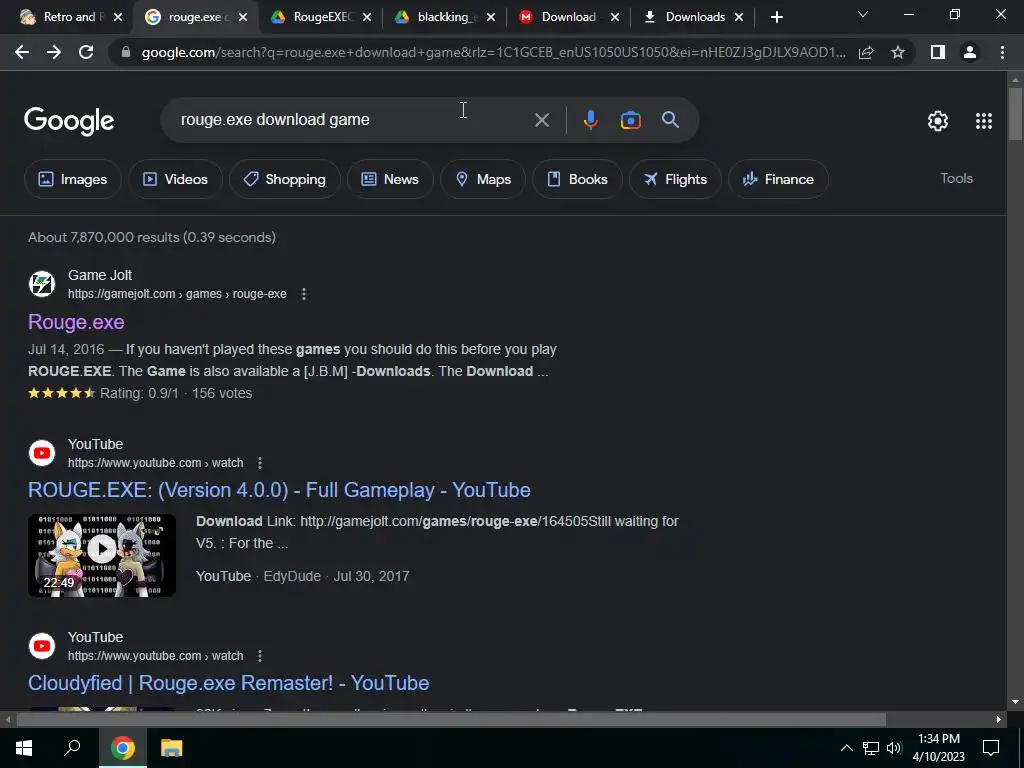This screenshot has height=768, width=1024.
Task: Filter results by Videos
Action: coord(175,179)
